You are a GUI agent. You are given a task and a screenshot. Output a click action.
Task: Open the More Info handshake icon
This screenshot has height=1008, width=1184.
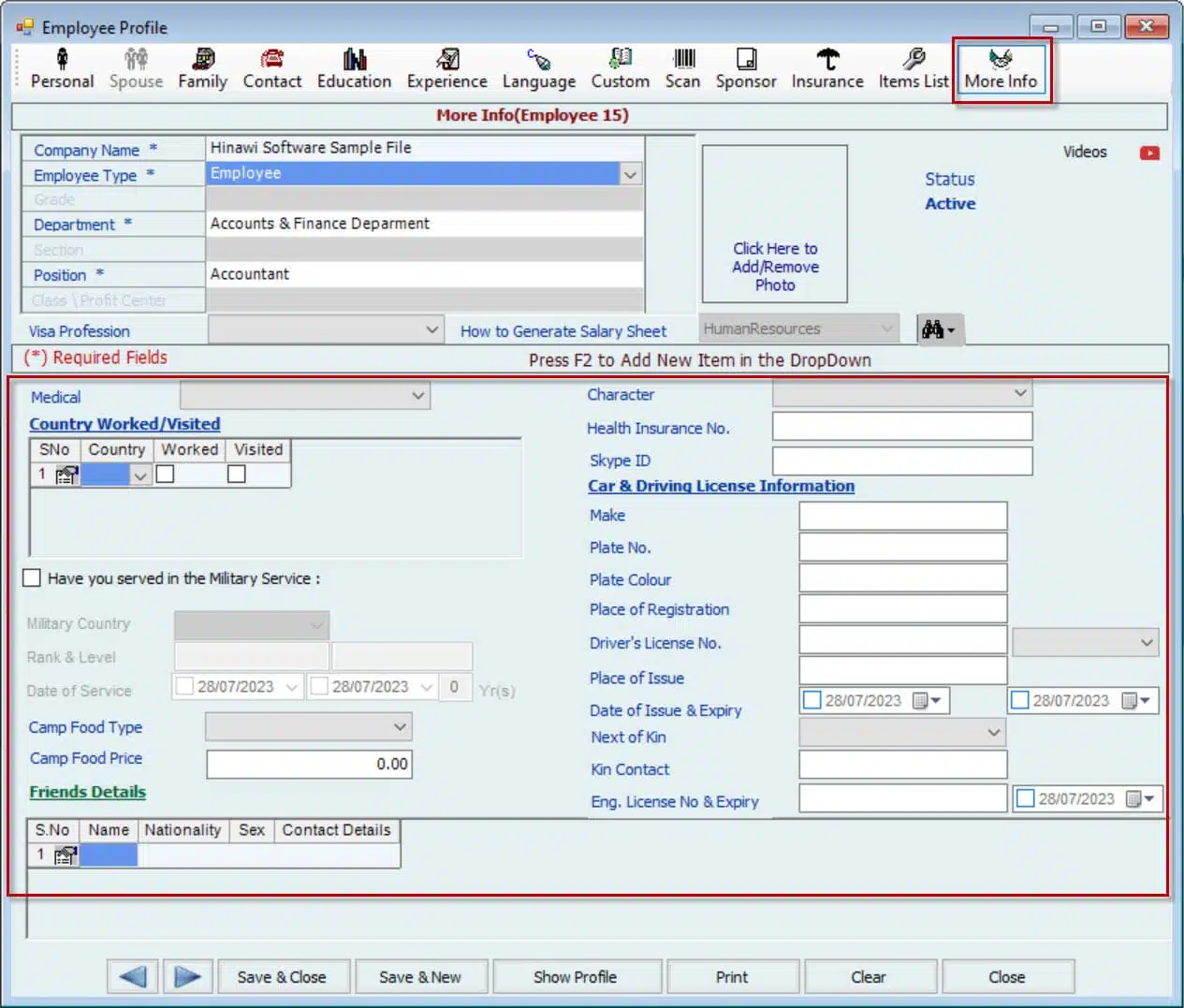1001,60
